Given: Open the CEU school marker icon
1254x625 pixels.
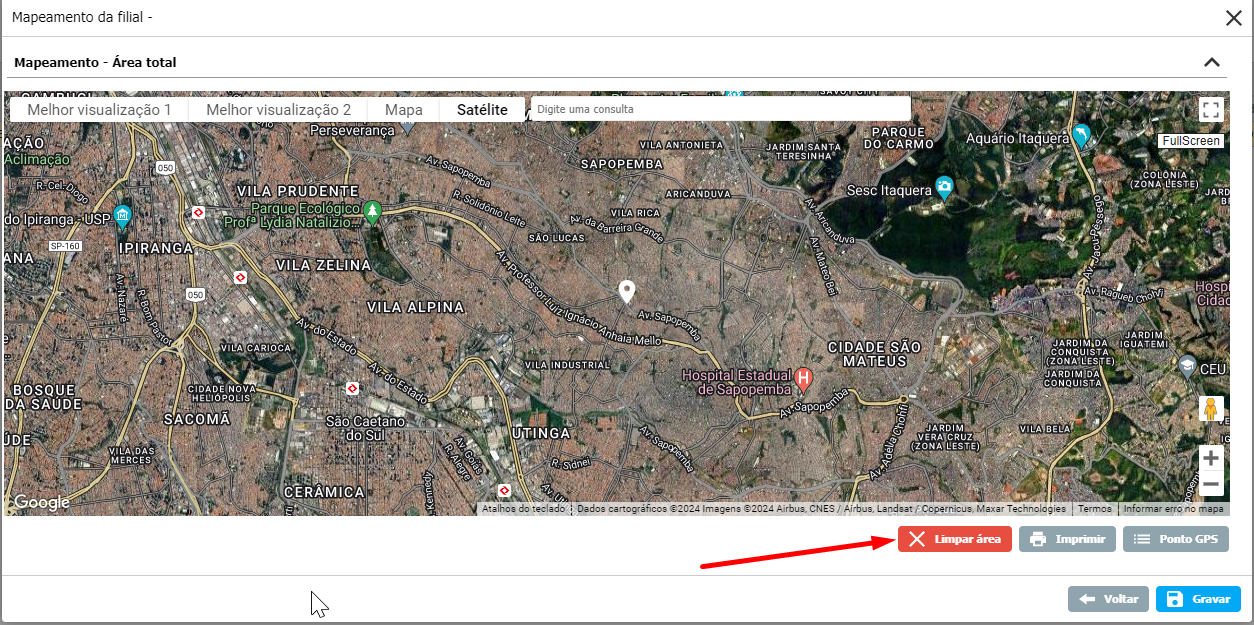Looking at the screenshot, I should click(x=1187, y=366).
